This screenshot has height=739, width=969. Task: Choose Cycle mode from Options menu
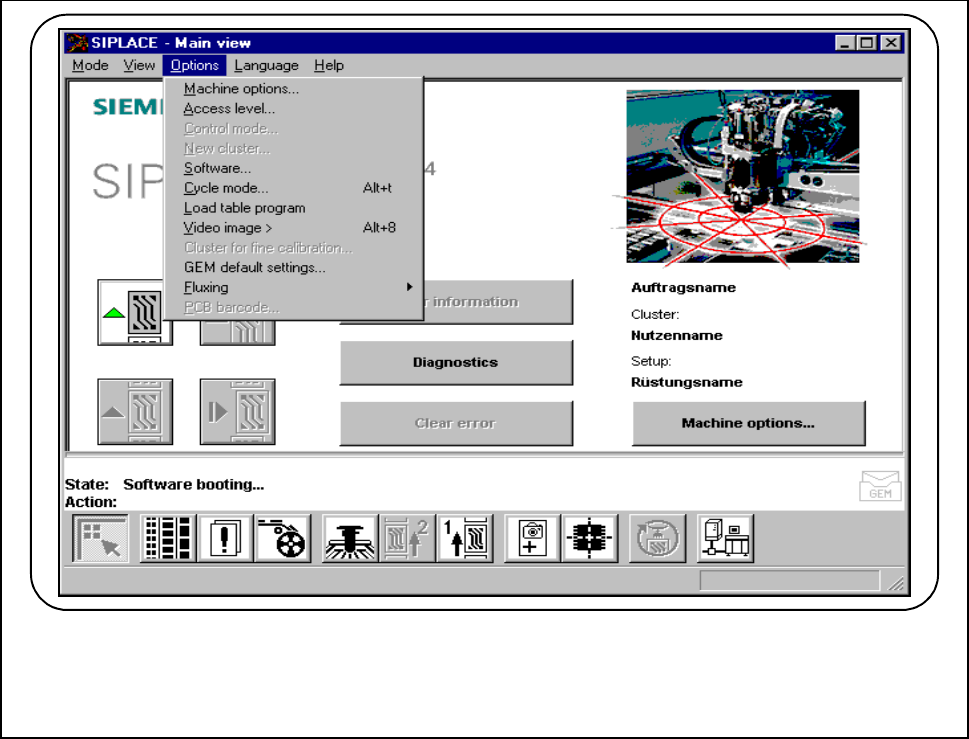point(226,188)
